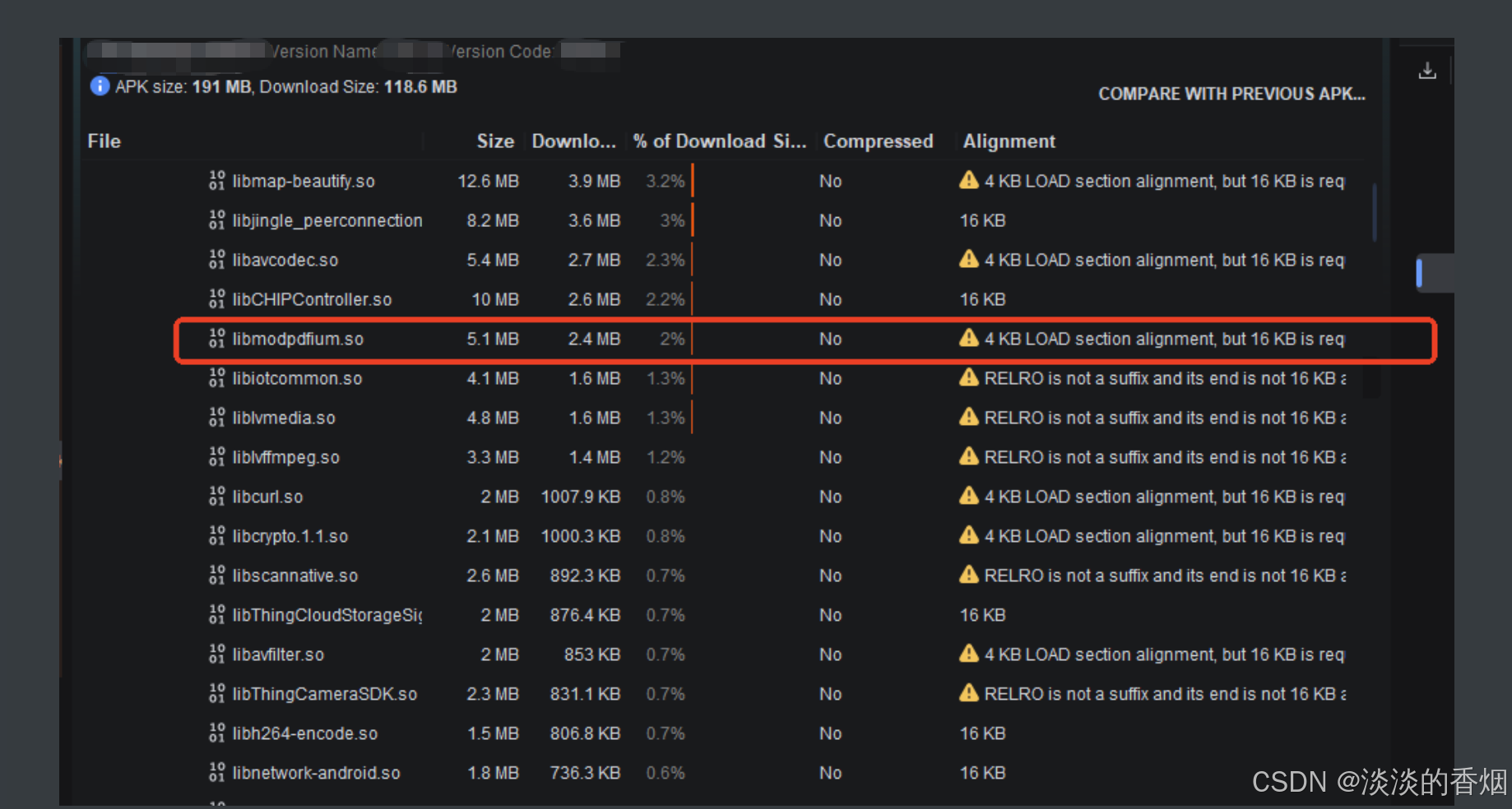Select the libjingle_peerconnection file name
Screen dimensions: 1512x809
[327, 220]
